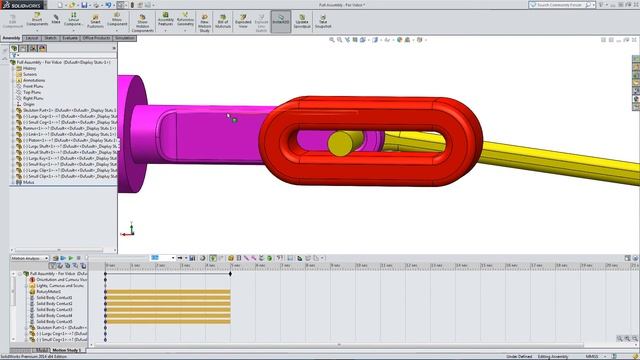
Task: Open the playback mode dropdown arrow
Action: [x=186, y=258]
